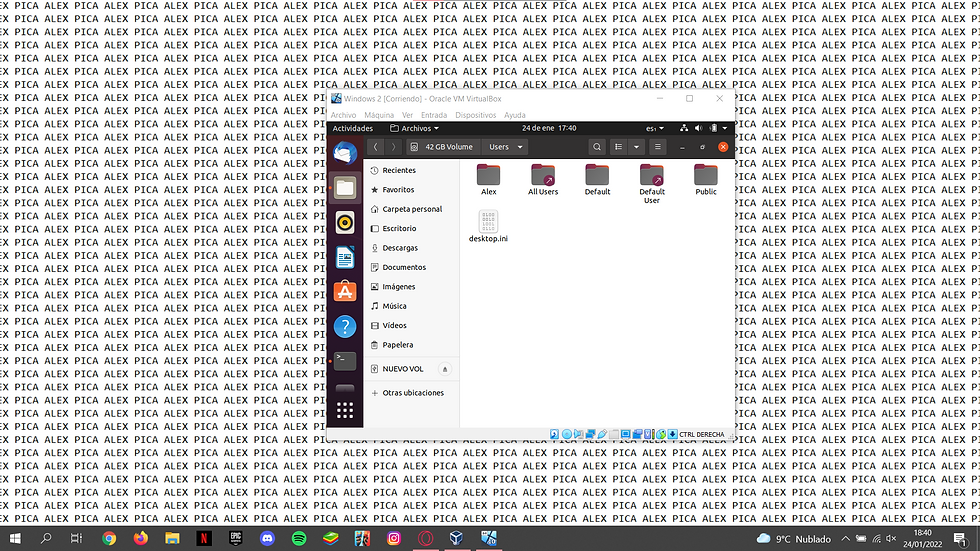Open Discord from the taskbar
The height and width of the screenshot is (551, 980).
267,538
